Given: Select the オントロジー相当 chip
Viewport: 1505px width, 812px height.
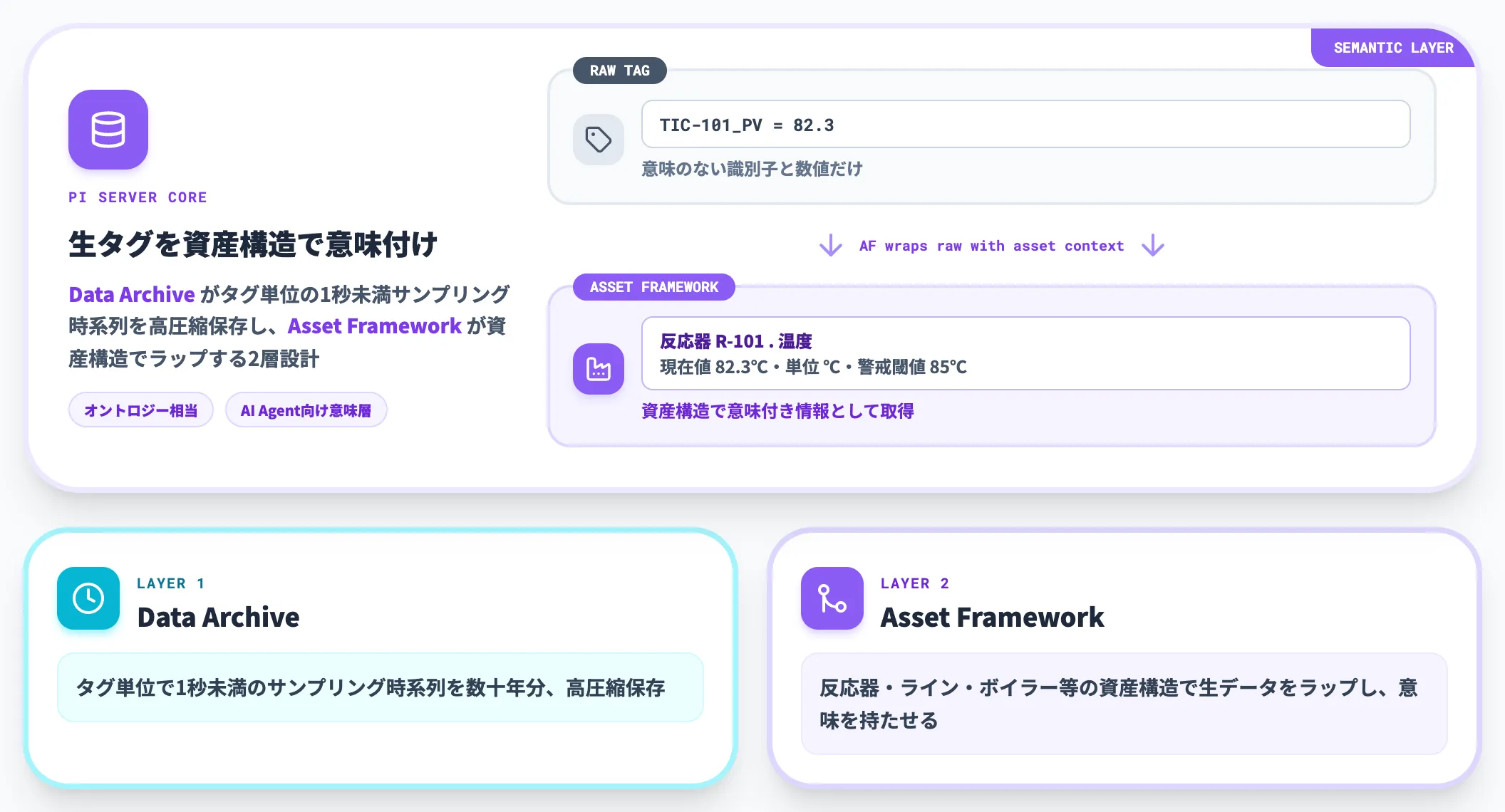Looking at the screenshot, I should (x=141, y=410).
